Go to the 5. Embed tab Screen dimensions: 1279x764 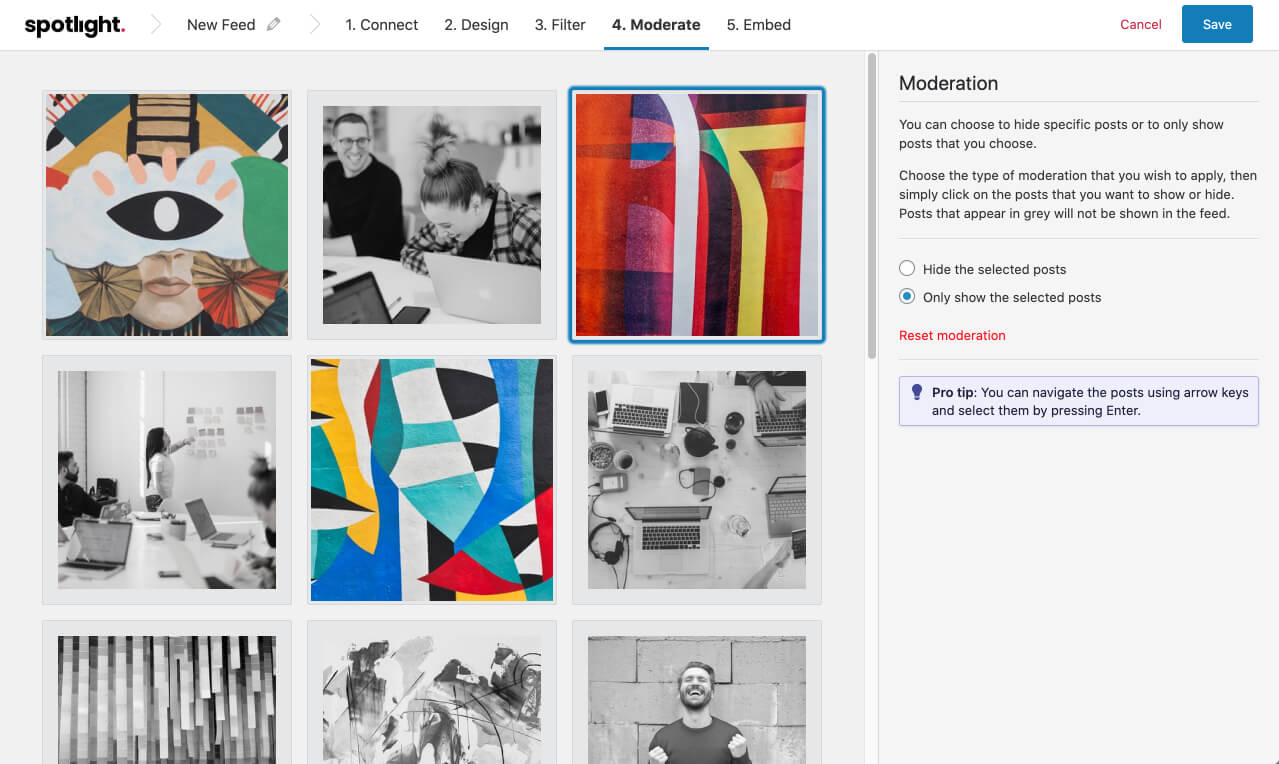[x=759, y=25]
